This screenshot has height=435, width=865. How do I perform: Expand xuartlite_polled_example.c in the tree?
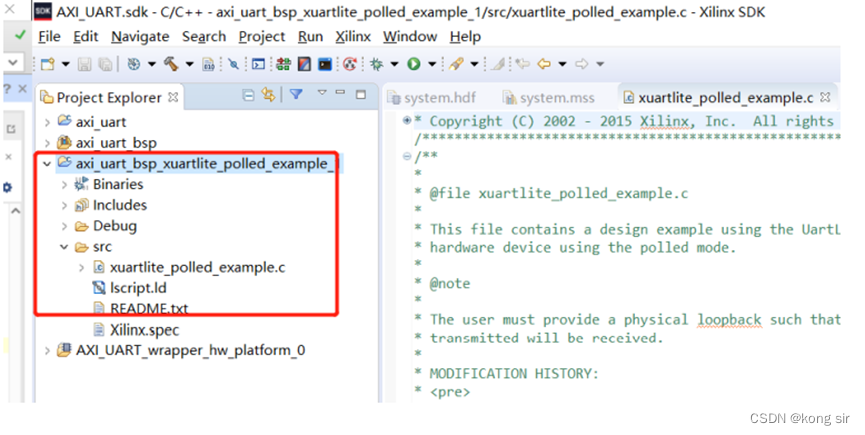[82, 268]
